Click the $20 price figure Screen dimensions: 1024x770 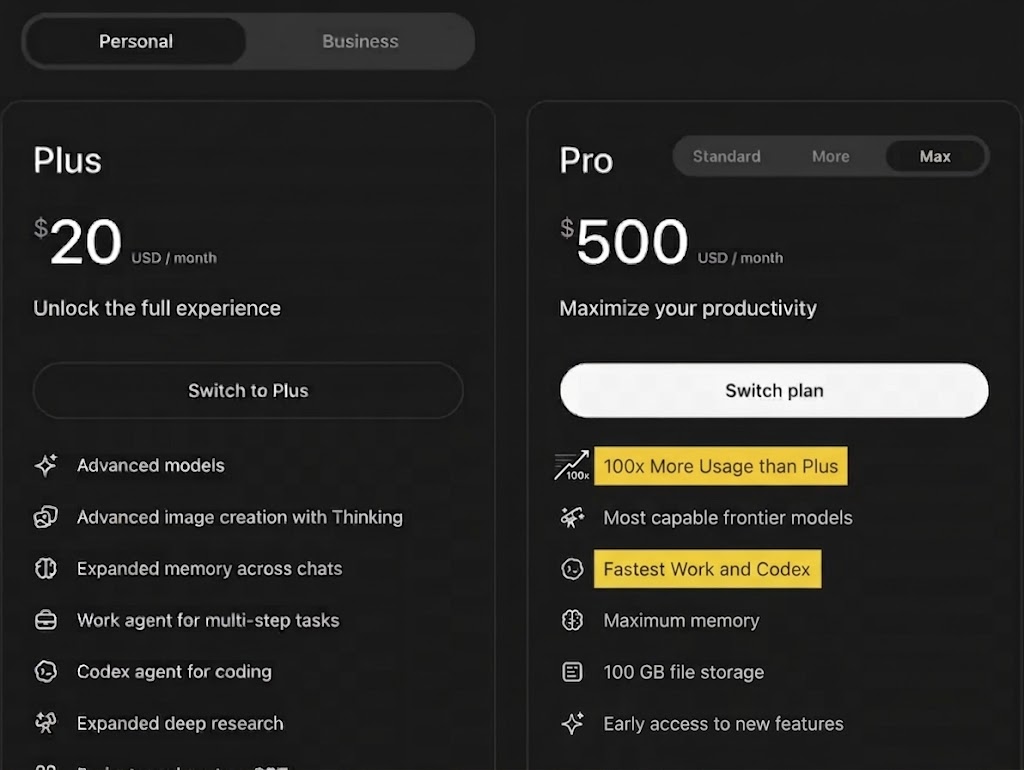(78, 242)
